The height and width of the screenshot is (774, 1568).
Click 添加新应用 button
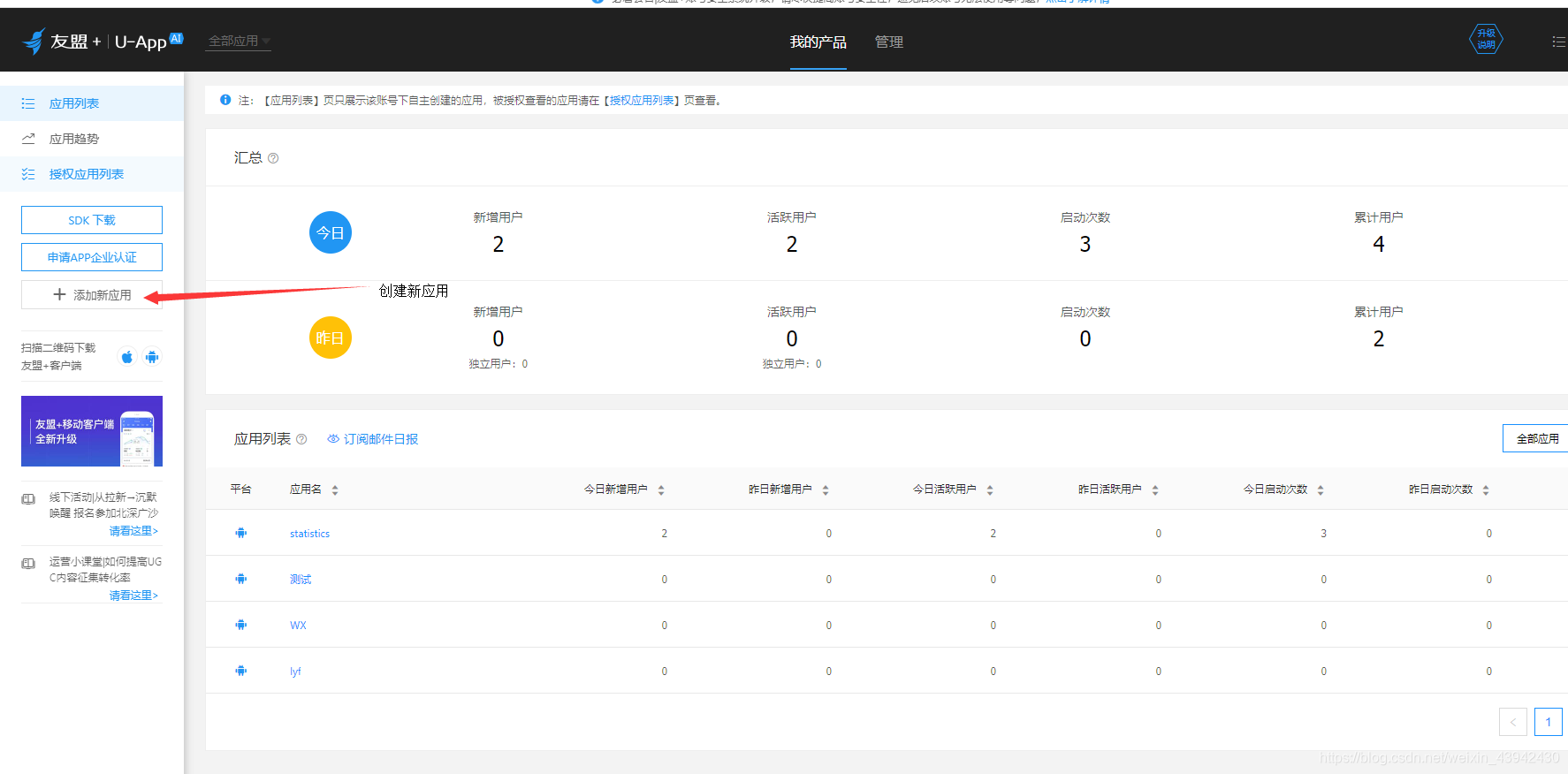92,294
